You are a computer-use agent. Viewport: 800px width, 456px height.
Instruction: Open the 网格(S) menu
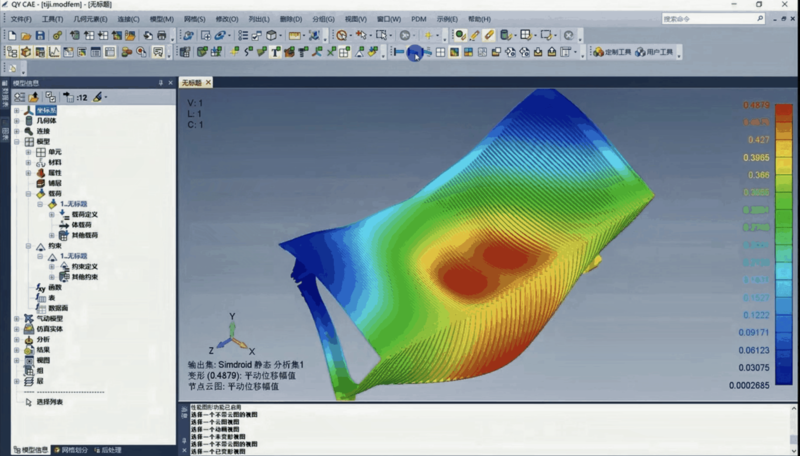194,19
